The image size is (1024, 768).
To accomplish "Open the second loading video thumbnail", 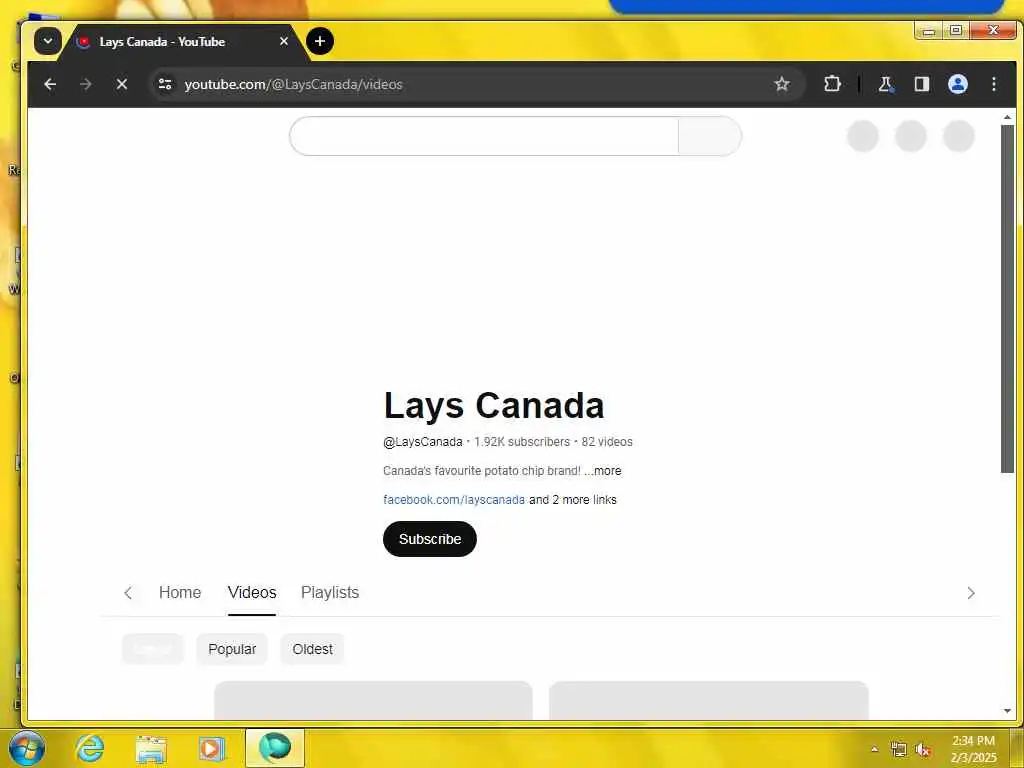I will point(709,700).
